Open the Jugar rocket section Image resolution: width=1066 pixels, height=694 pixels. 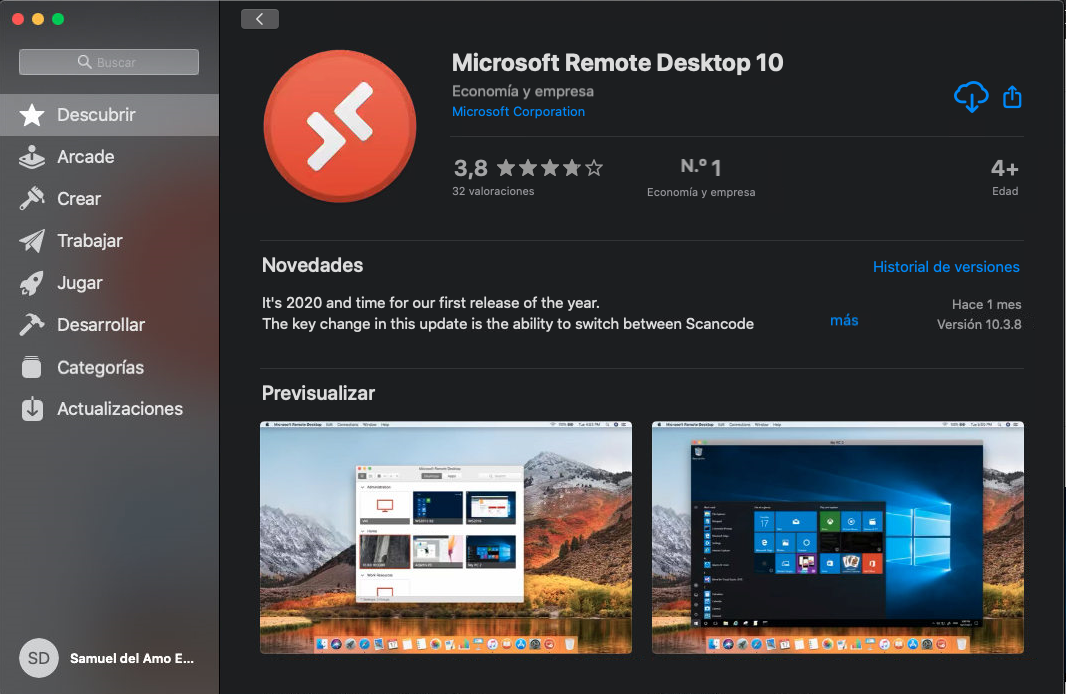79,283
